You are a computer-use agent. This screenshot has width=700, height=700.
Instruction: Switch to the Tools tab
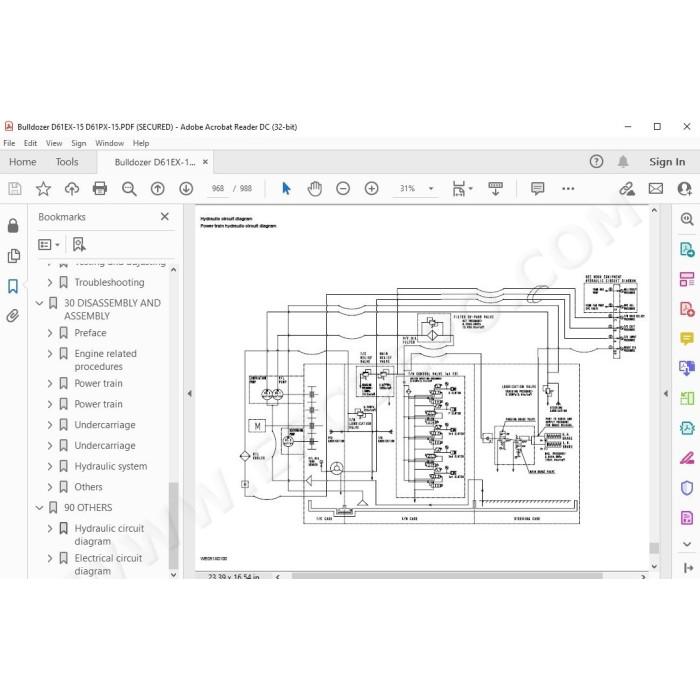click(x=67, y=162)
